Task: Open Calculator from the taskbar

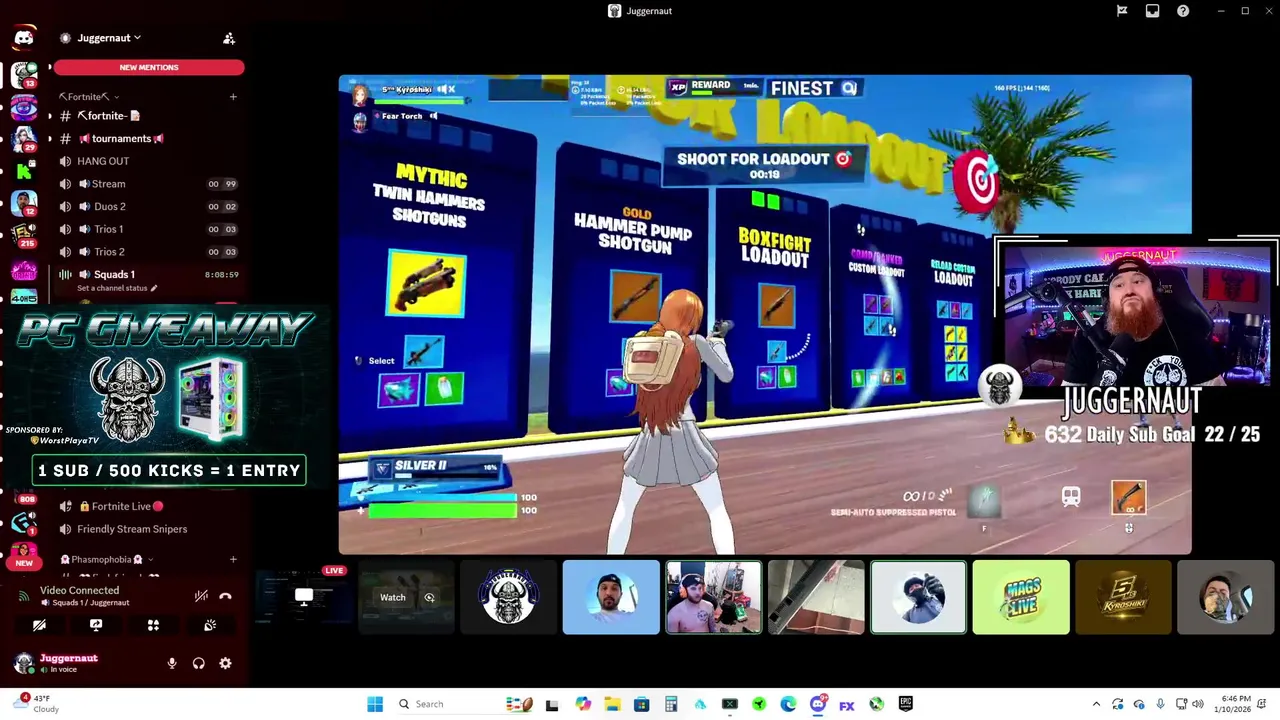Action: pyautogui.click(x=671, y=704)
